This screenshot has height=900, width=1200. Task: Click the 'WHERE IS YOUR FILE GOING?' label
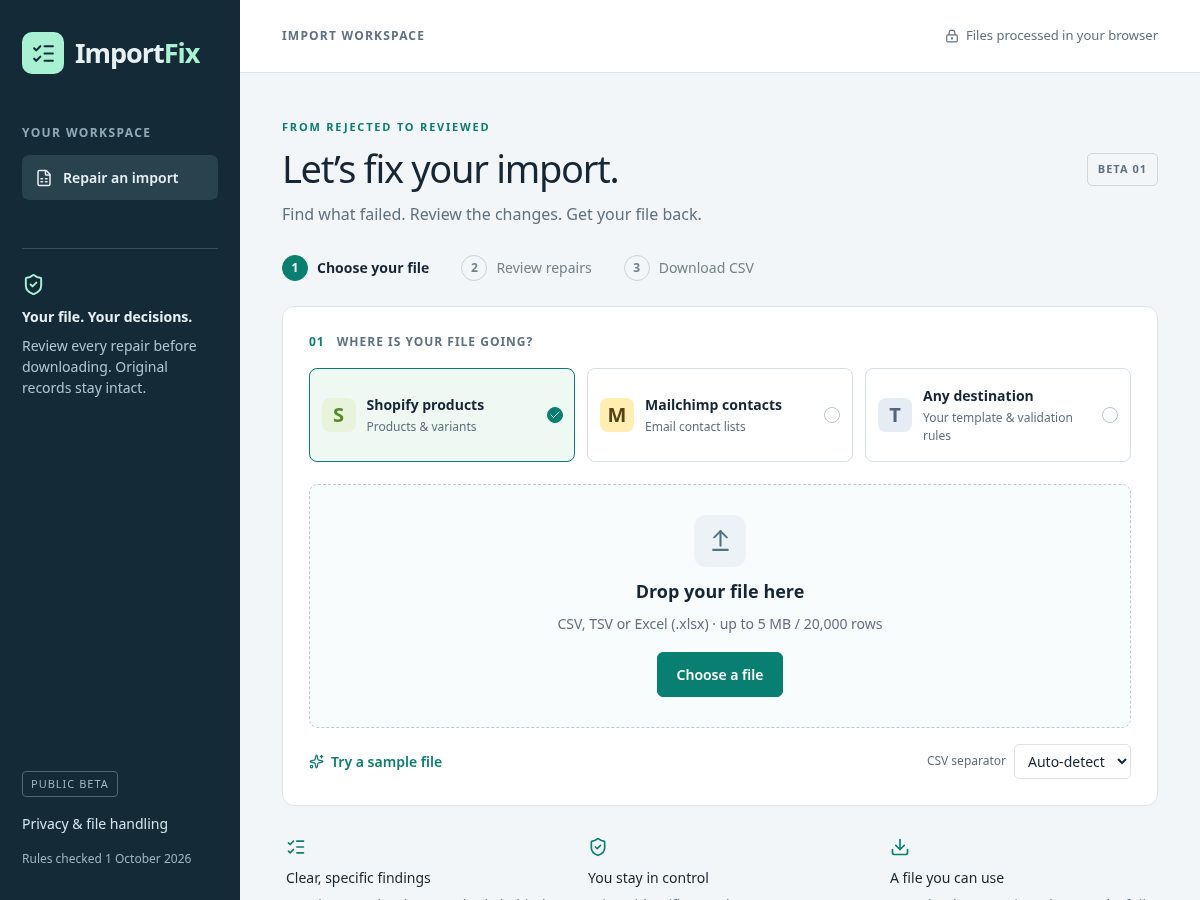point(435,342)
